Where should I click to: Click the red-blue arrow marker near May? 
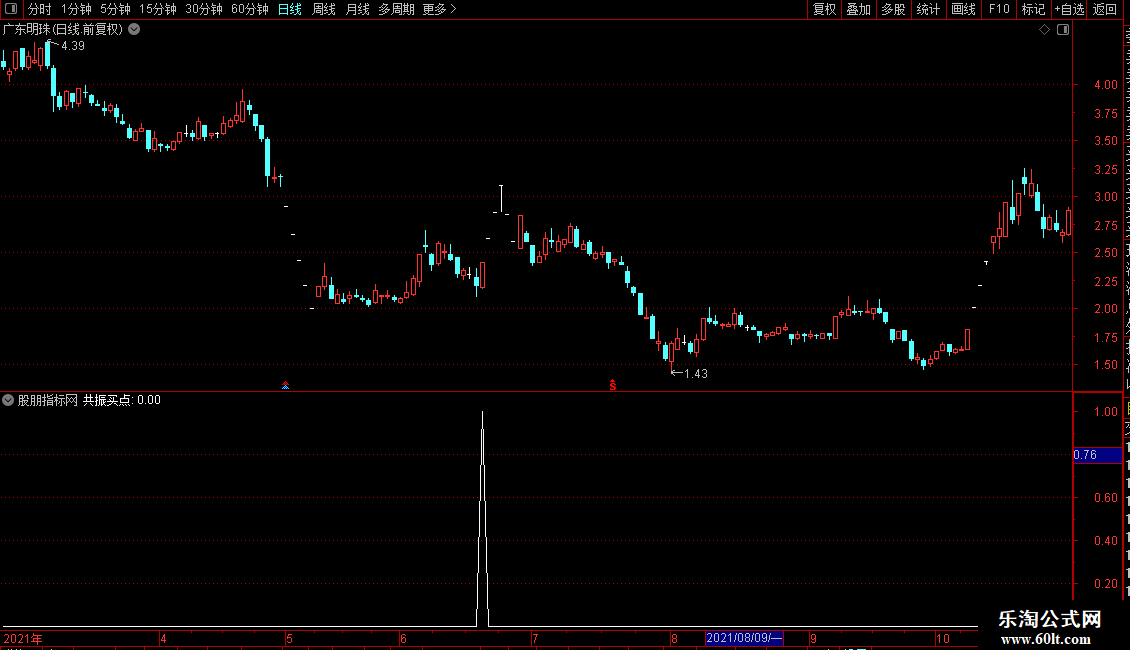tap(285, 386)
